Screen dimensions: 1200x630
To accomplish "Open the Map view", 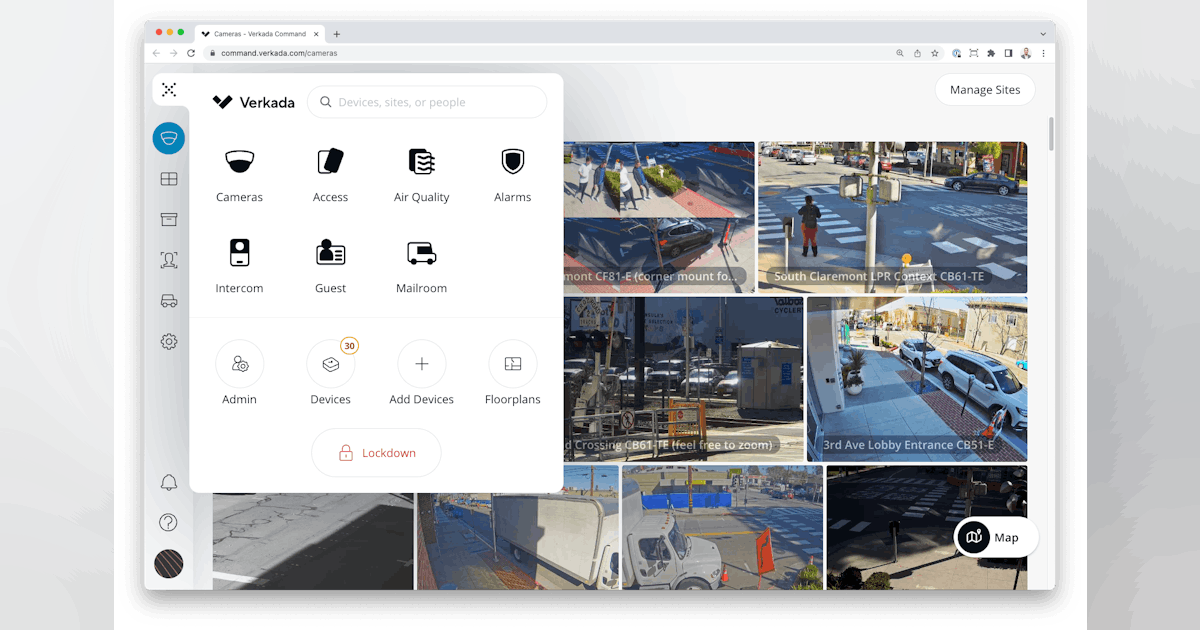I will [994, 537].
